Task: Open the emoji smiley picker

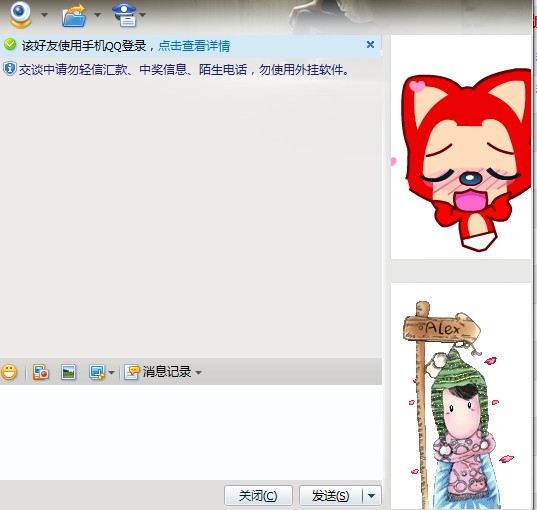Action: 9,372
